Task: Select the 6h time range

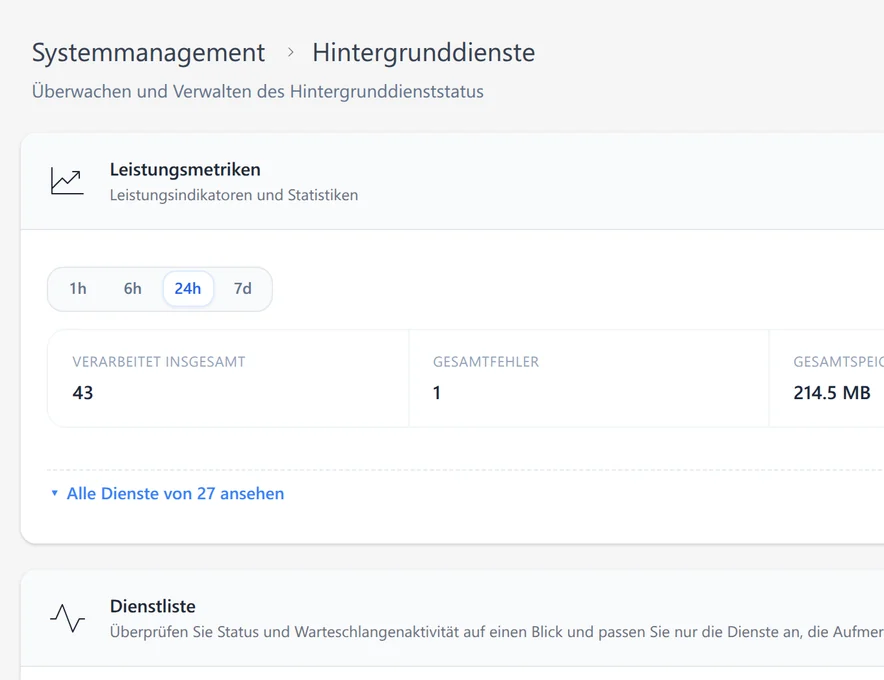Action: [x=132, y=289]
